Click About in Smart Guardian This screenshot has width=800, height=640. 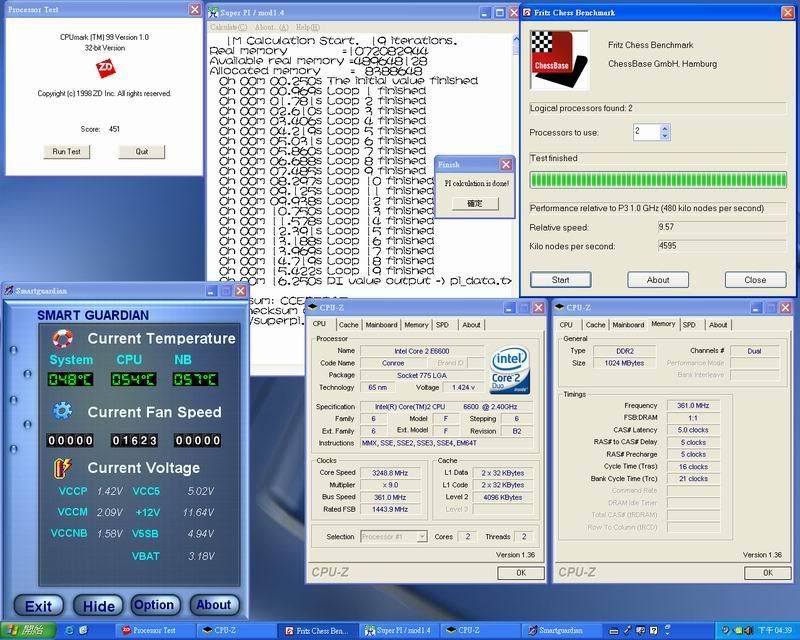click(x=214, y=605)
